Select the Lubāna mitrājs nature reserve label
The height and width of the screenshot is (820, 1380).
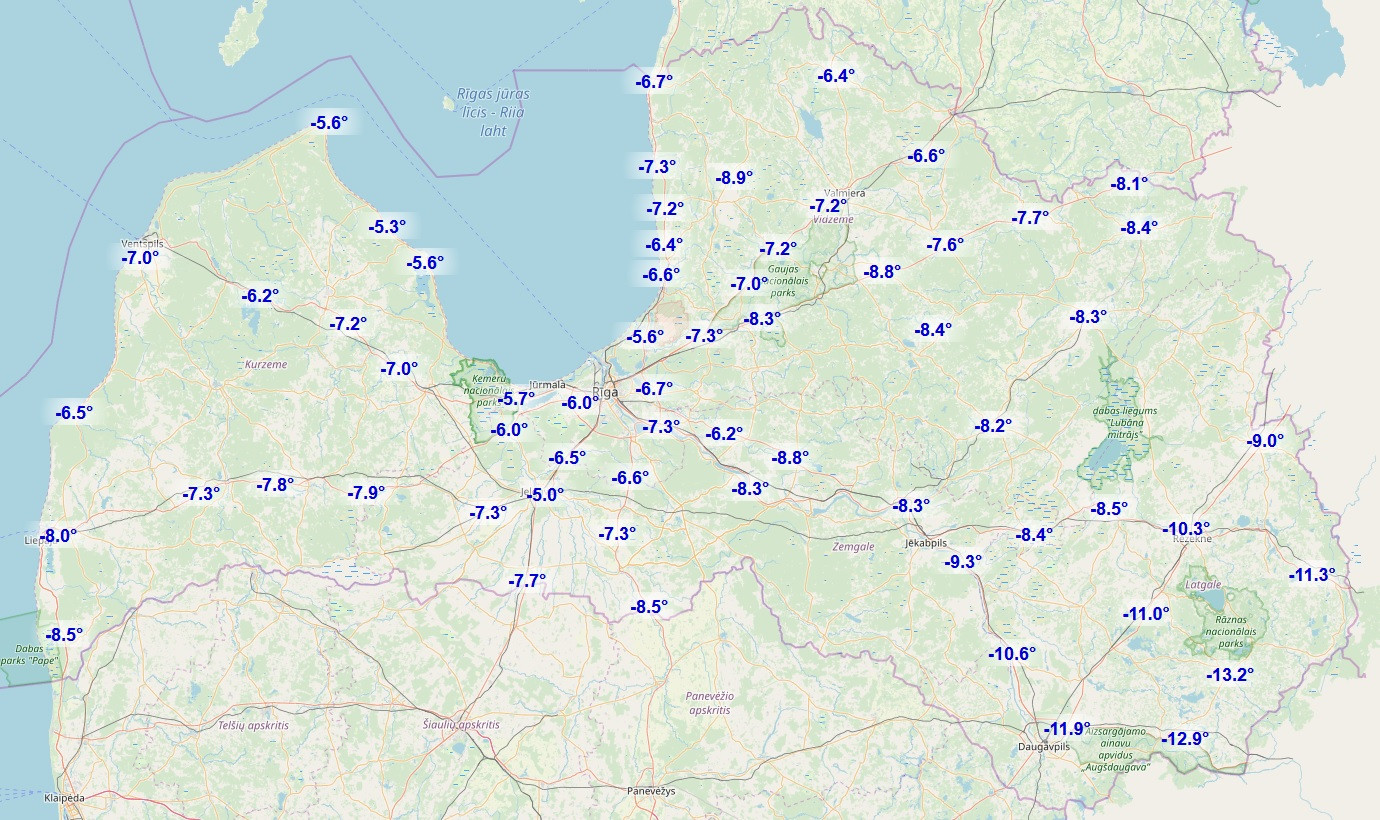tap(1124, 423)
